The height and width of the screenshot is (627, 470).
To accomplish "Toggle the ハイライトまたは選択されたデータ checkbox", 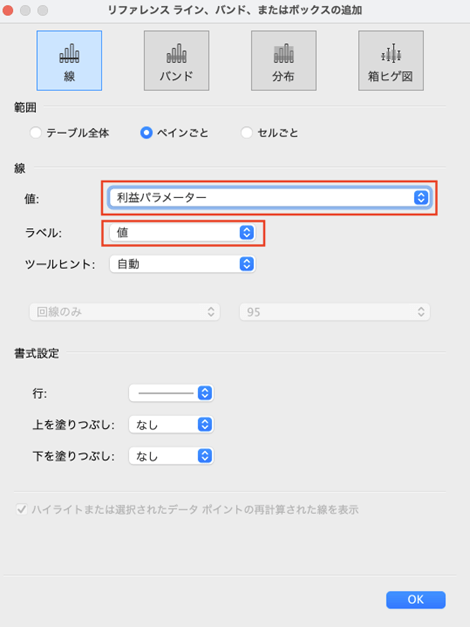I will tap(22, 509).
